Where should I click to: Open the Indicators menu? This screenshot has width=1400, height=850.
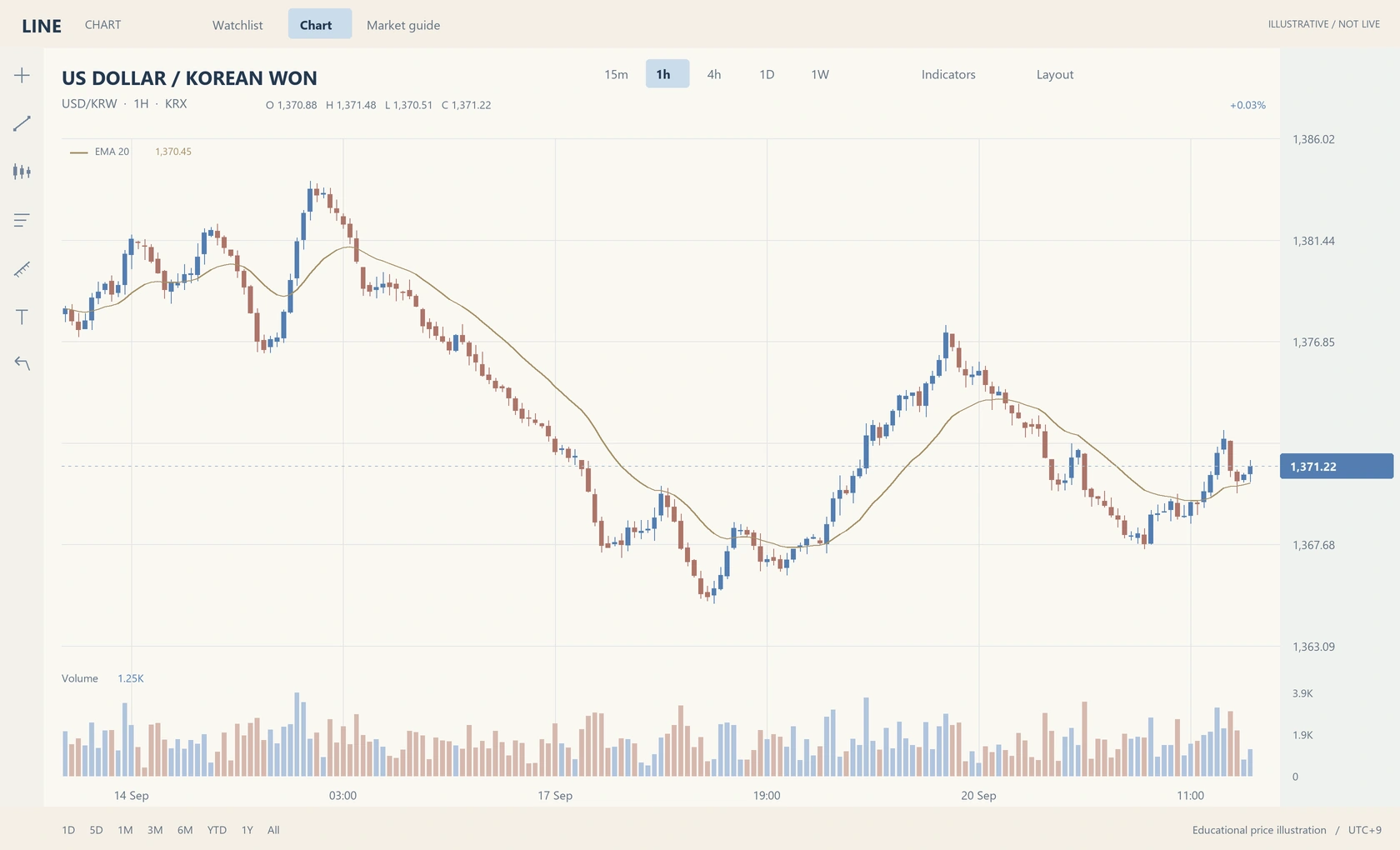click(x=948, y=74)
